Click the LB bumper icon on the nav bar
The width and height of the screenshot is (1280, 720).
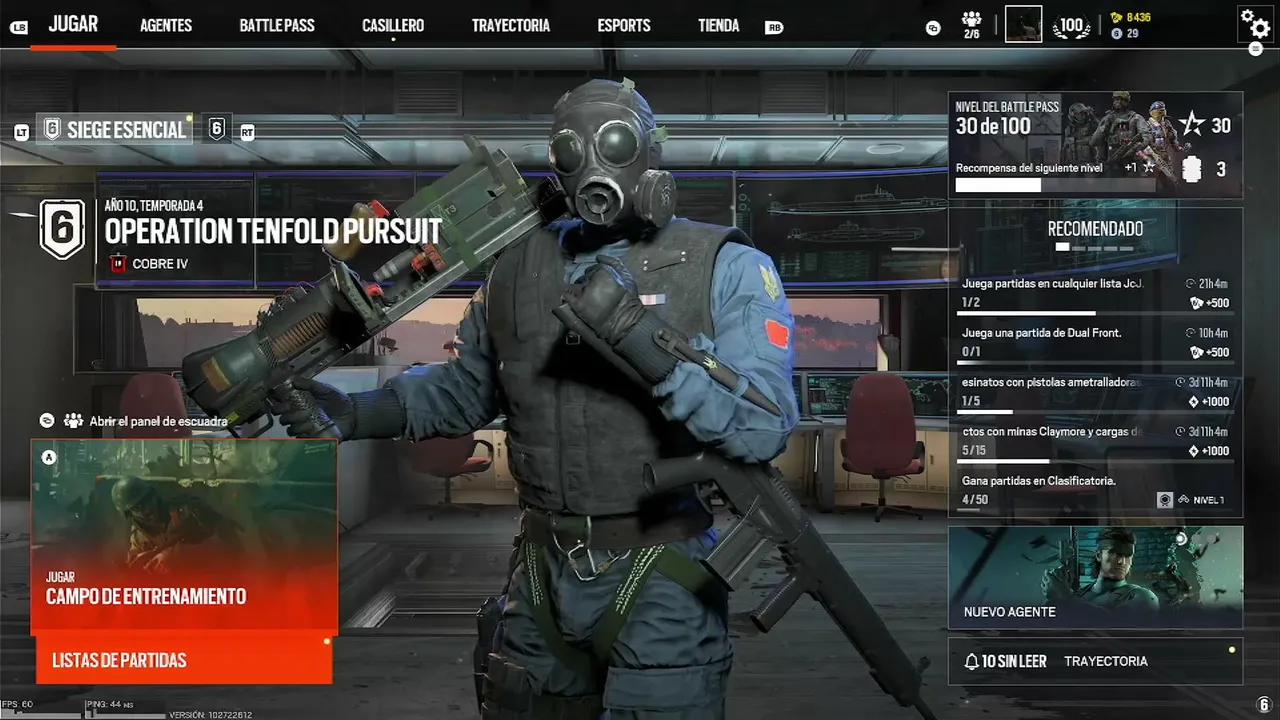(x=19, y=28)
